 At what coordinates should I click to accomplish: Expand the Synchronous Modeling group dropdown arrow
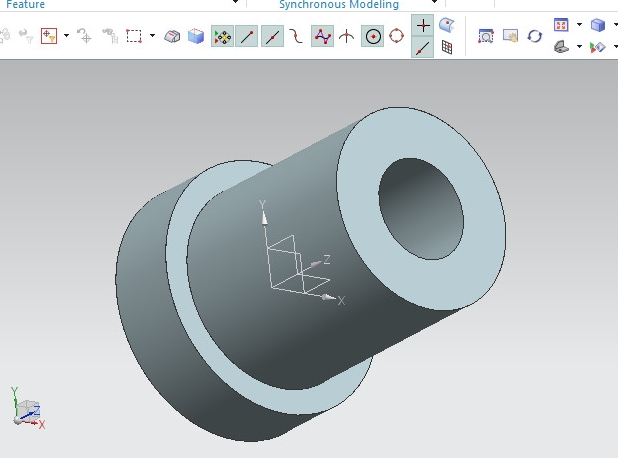tap(434, 2)
